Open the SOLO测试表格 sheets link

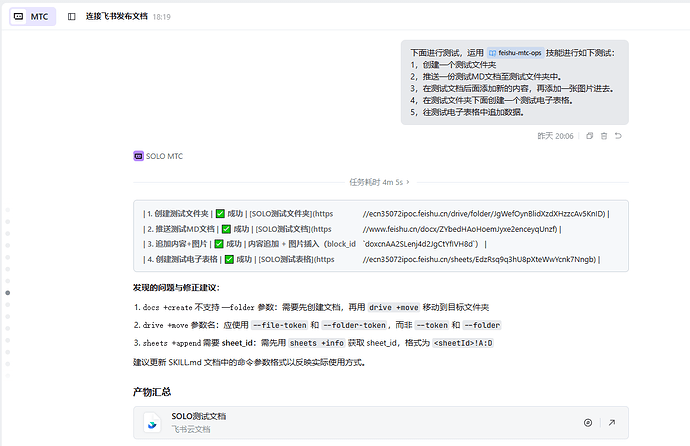(x=479, y=260)
